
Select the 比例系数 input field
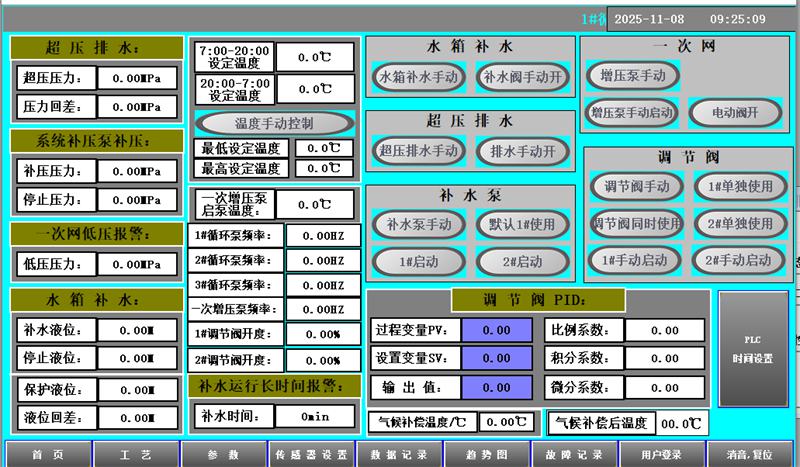(x=664, y=330)
